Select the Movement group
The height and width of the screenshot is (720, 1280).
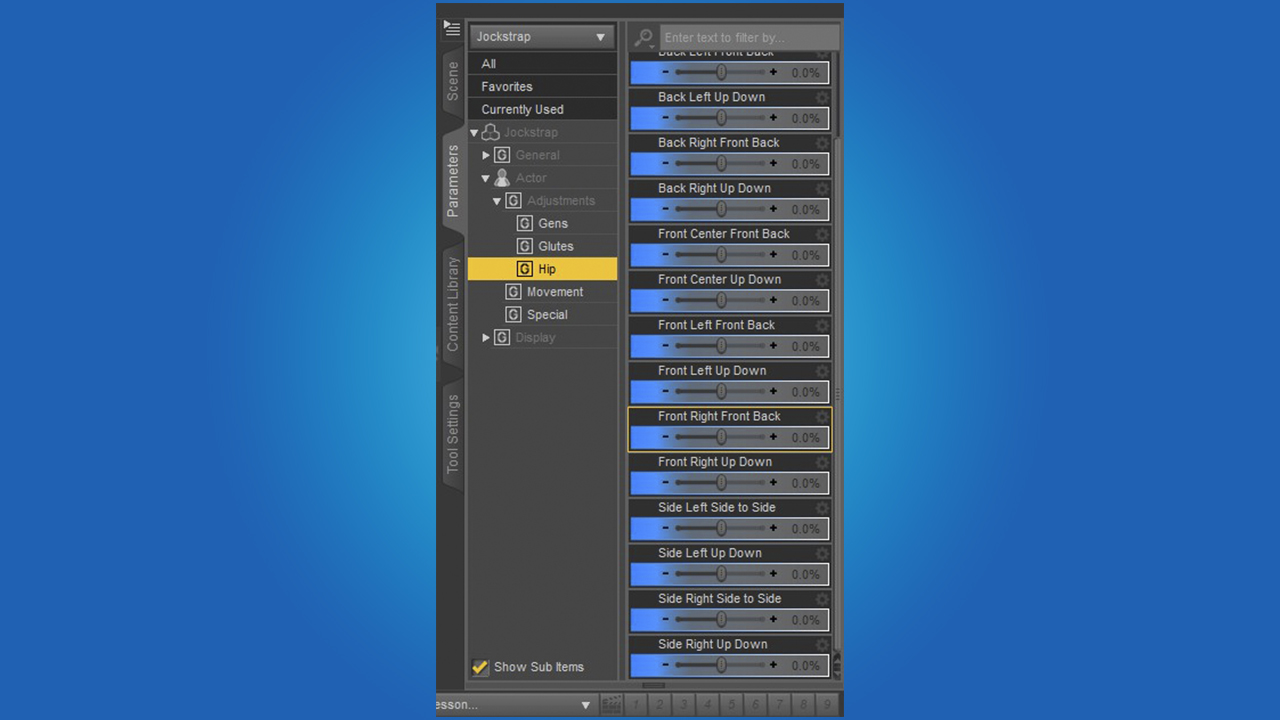point(555,292)
